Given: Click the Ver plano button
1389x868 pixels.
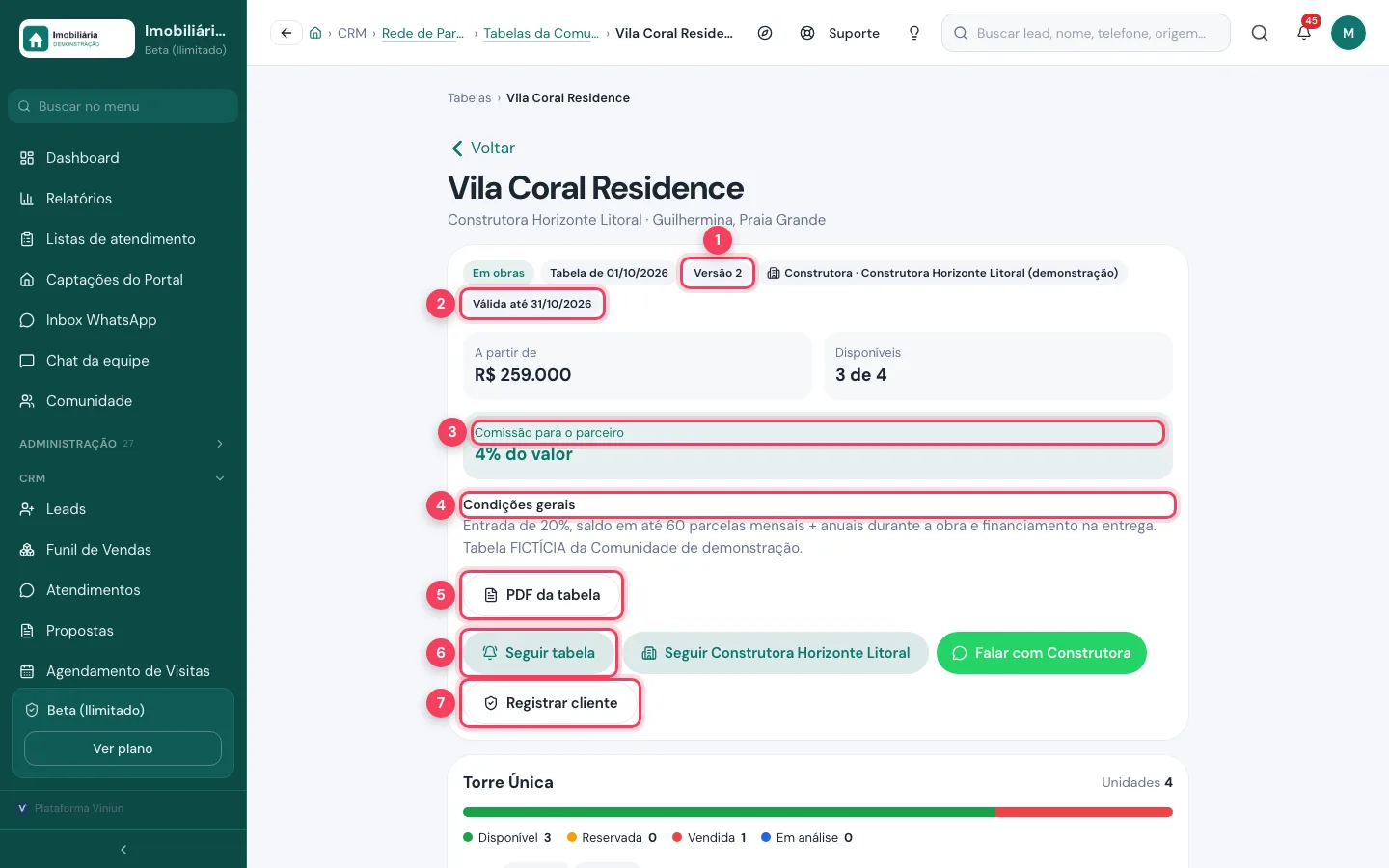Looking at the screenshot, I should coord(123,748).
